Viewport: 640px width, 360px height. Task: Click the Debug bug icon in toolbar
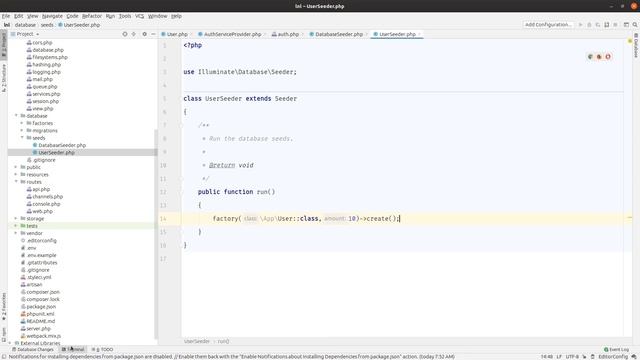pos(589,25)
